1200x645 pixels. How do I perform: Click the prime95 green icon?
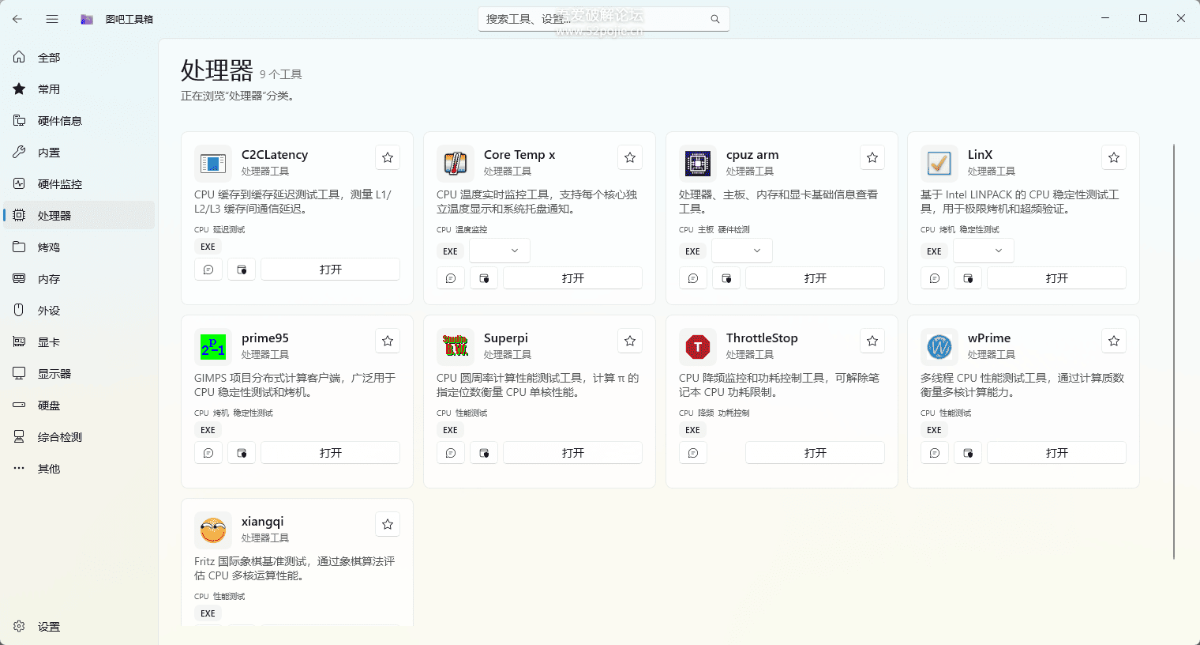212,346
